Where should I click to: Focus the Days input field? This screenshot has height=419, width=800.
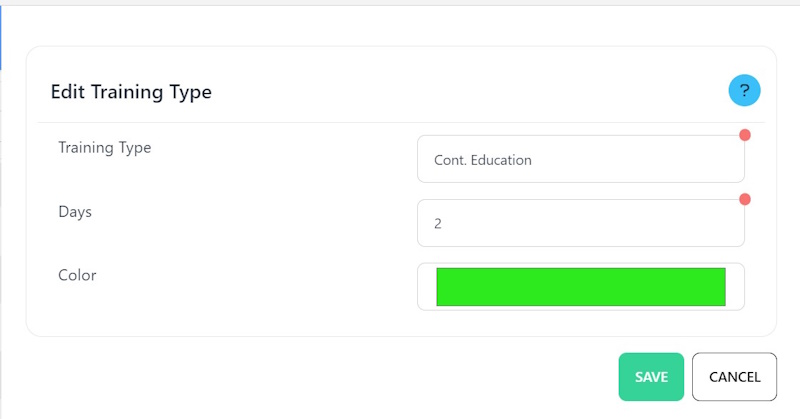(580, 223)
